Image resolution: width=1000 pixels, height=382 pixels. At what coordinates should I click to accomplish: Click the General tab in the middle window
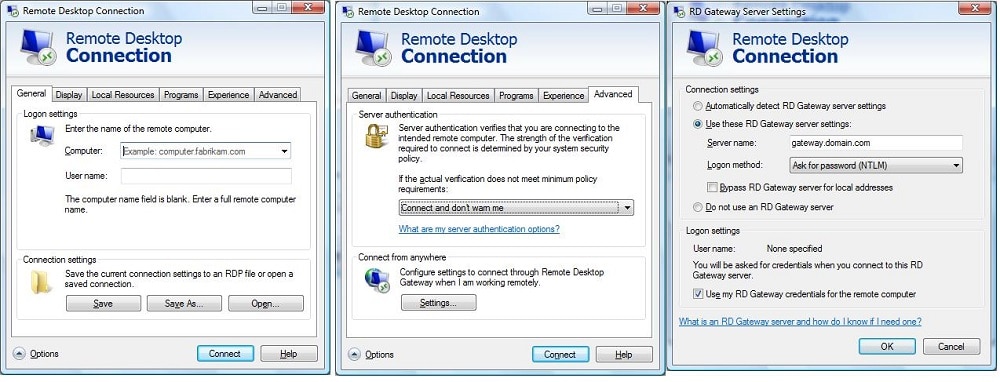[x=366, y=95]
